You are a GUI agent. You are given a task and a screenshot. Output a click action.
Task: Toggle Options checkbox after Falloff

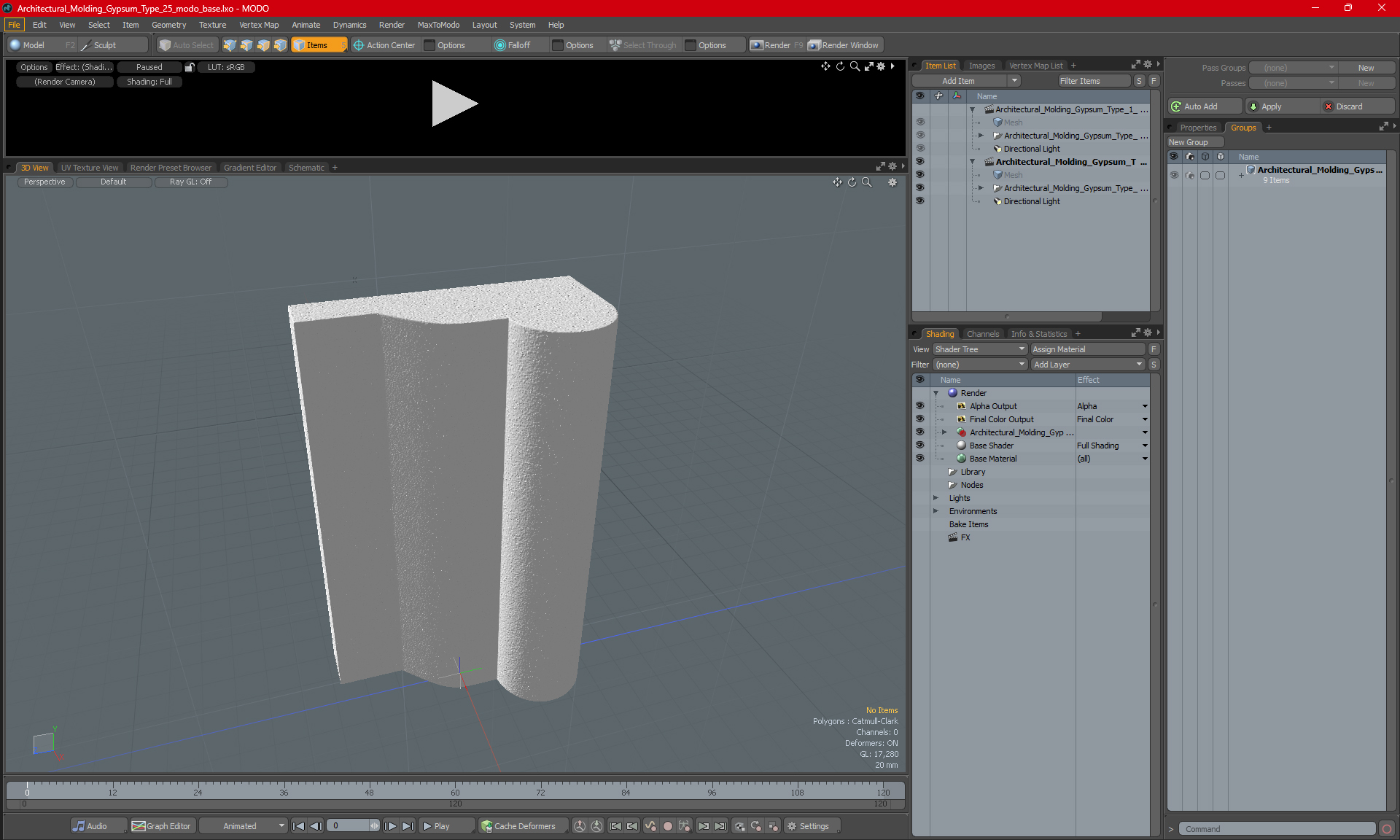(x=558, y=45)
